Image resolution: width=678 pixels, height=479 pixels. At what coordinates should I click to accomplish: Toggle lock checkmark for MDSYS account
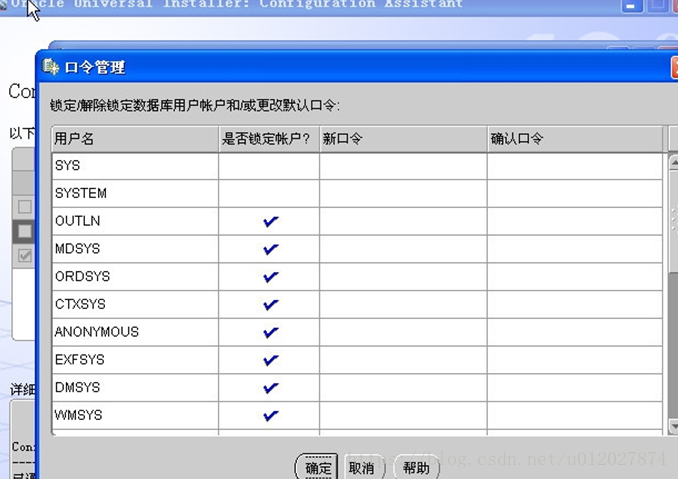[x=270, y=249]
